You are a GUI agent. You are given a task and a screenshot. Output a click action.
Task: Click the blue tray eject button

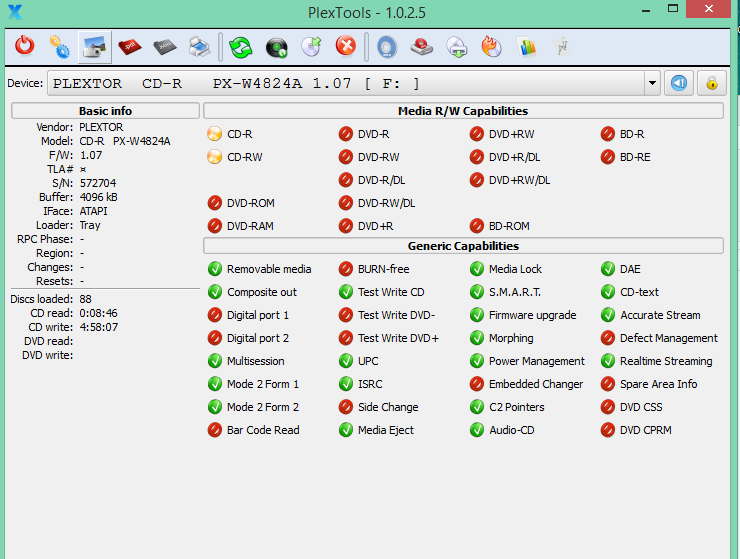679,84
